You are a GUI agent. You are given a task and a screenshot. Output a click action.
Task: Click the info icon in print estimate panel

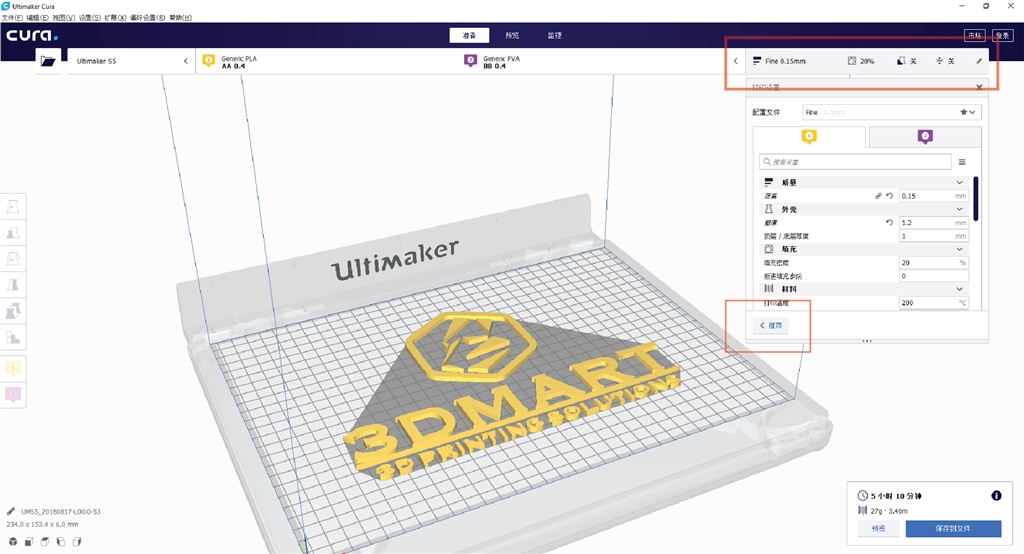coord(996,495)
